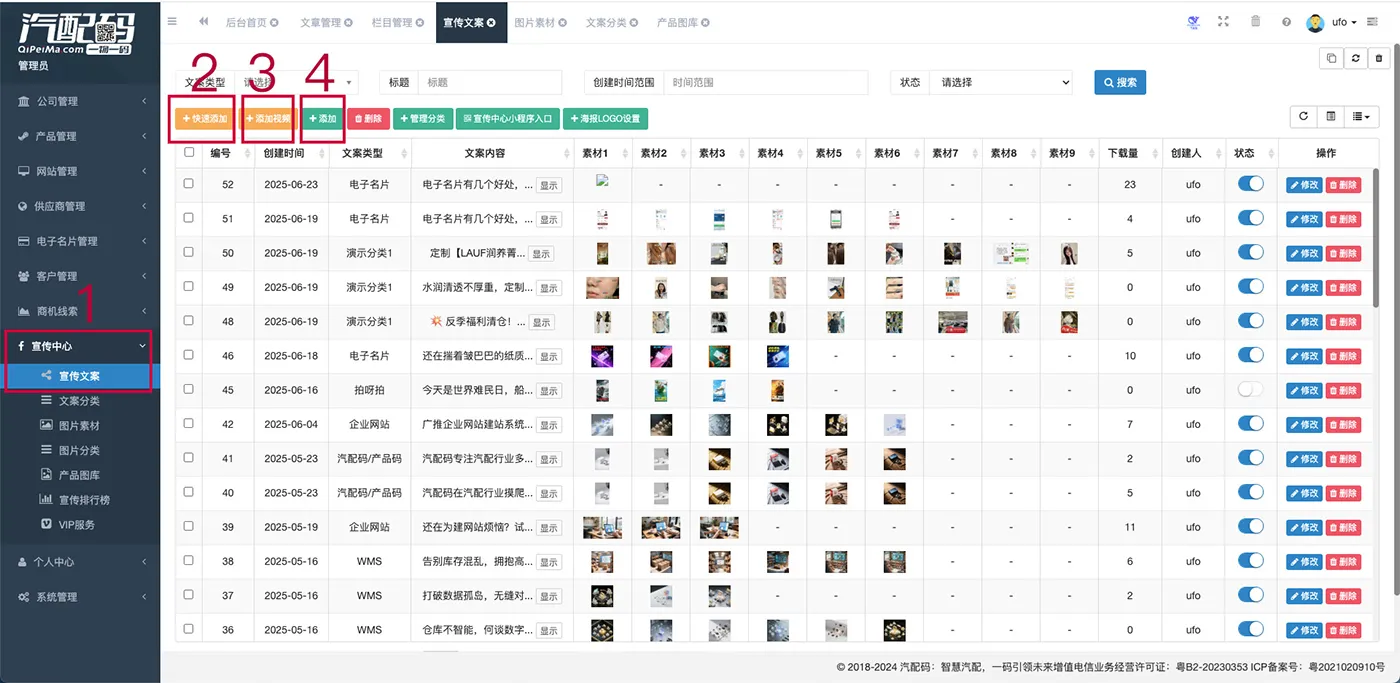Viewport: 1400px width, 683px height.
Task: Click the column toggle icon beside table refresh
Action: 1331,117
